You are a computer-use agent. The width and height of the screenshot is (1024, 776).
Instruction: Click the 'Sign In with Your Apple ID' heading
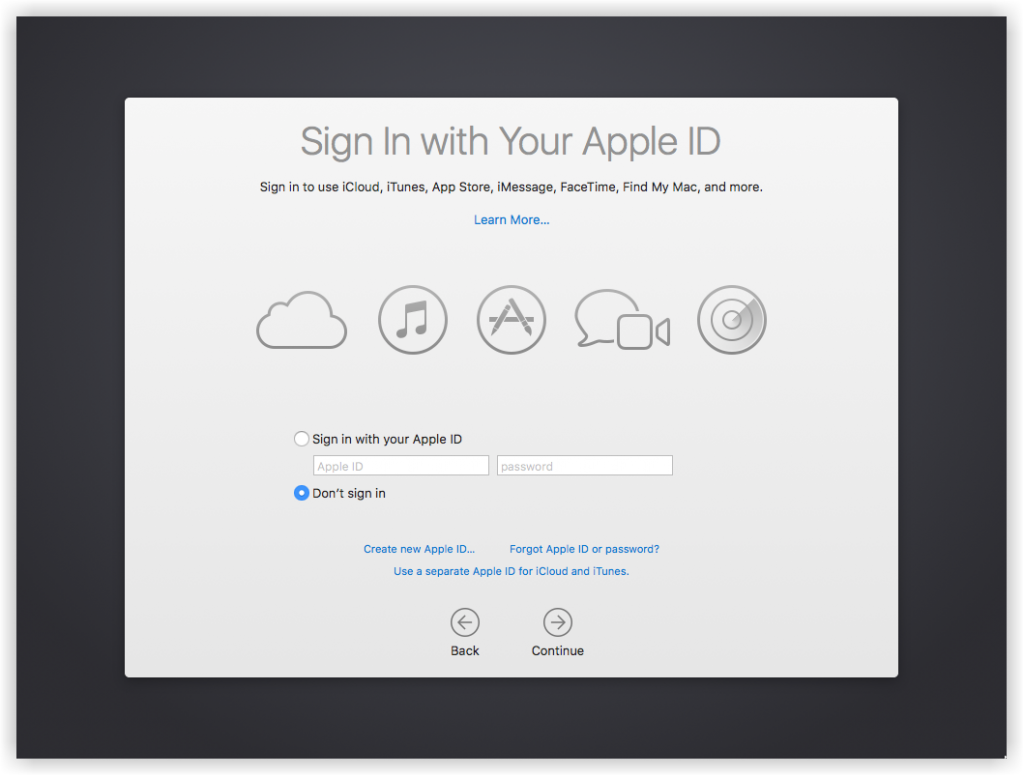511,141
